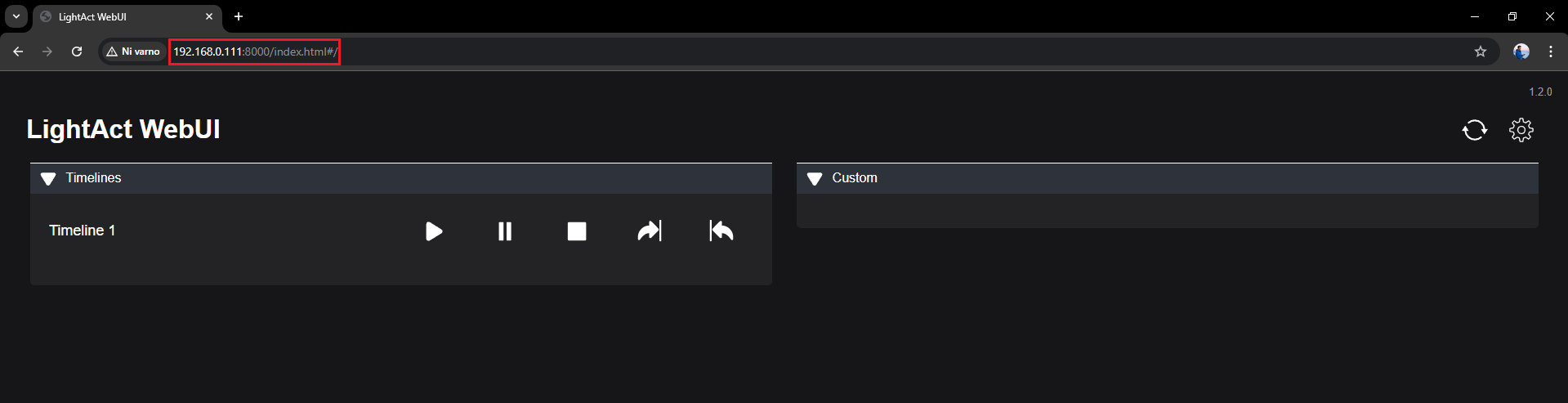Image resolution: width=1568 pixels, height=403 pixels.
Task: Collapse the Custom panel
Action: [815, 178]
